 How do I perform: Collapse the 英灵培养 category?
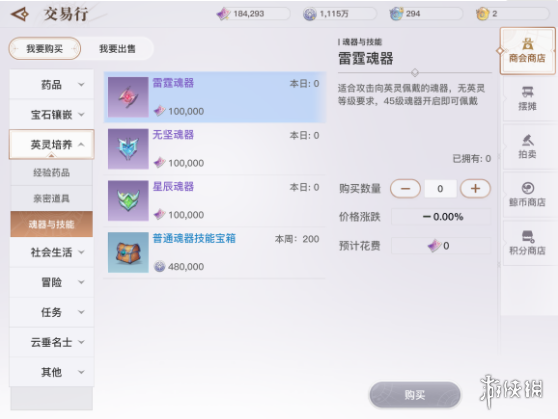(x=52, y=144)
